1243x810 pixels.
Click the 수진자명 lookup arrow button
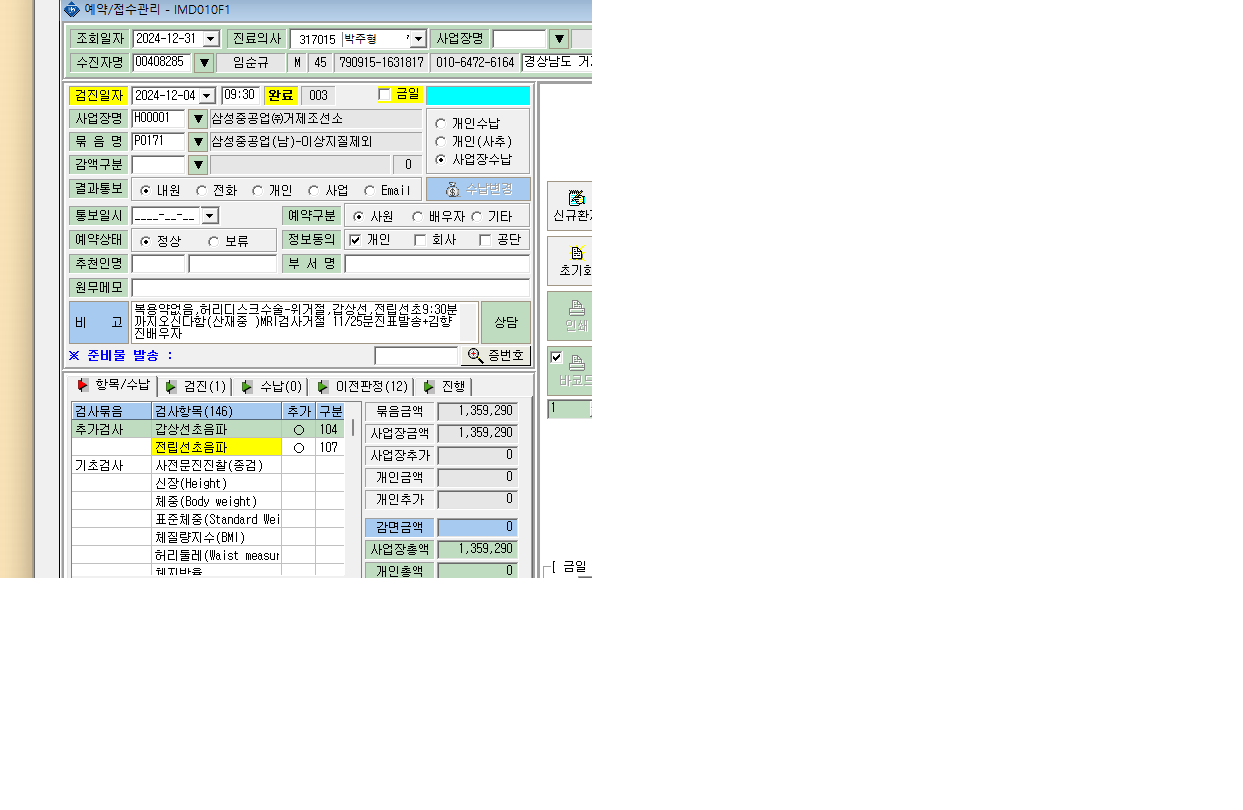click(204, 63)
